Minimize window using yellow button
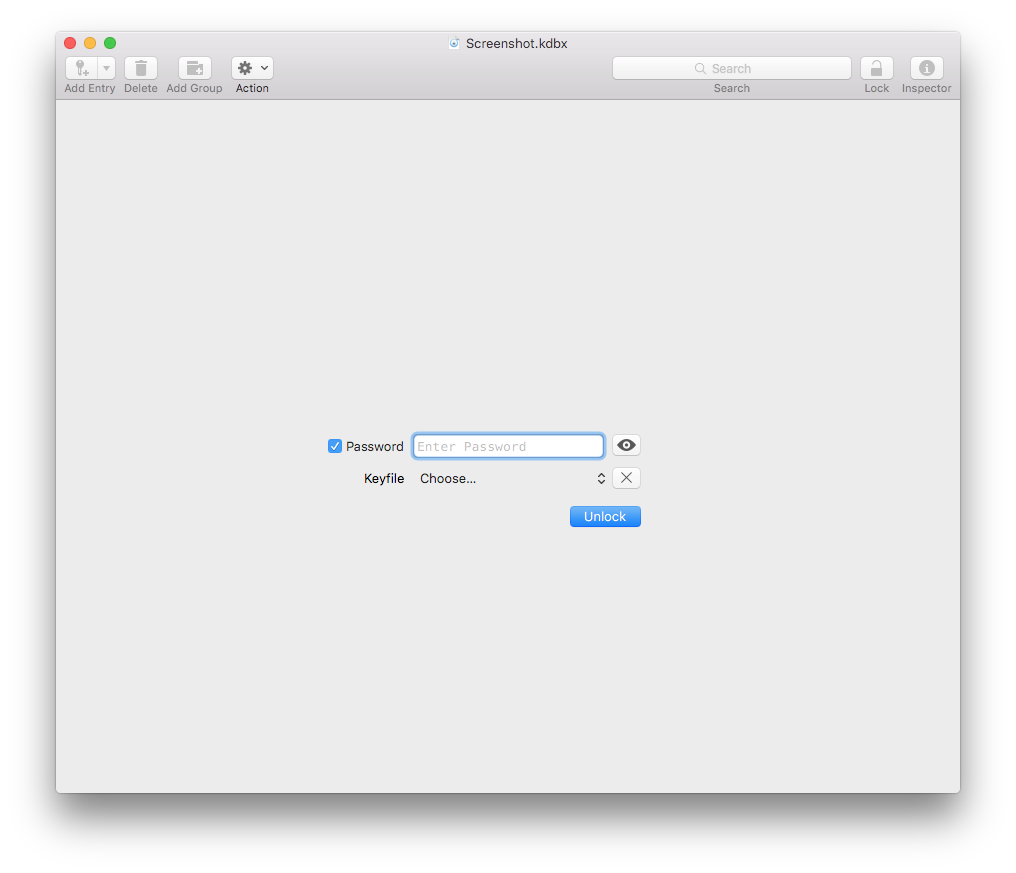This screenshot has width=1016, height=873. click(x=90, y=43)
